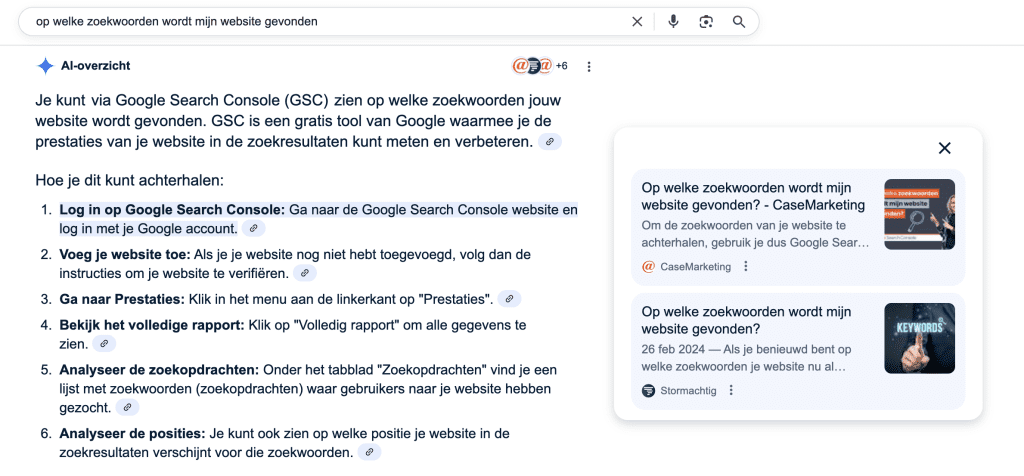Click the 'Bekijk het volledige rapport:' heading

(x=152, y=325)
